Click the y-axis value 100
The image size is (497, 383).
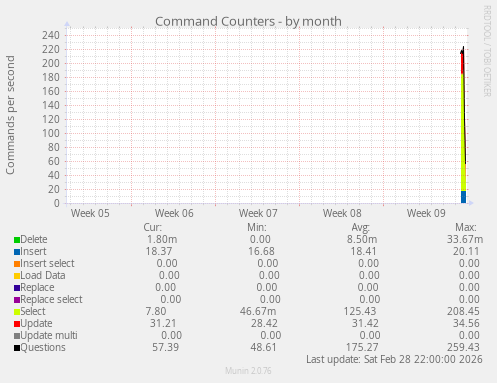coord(51,133)
